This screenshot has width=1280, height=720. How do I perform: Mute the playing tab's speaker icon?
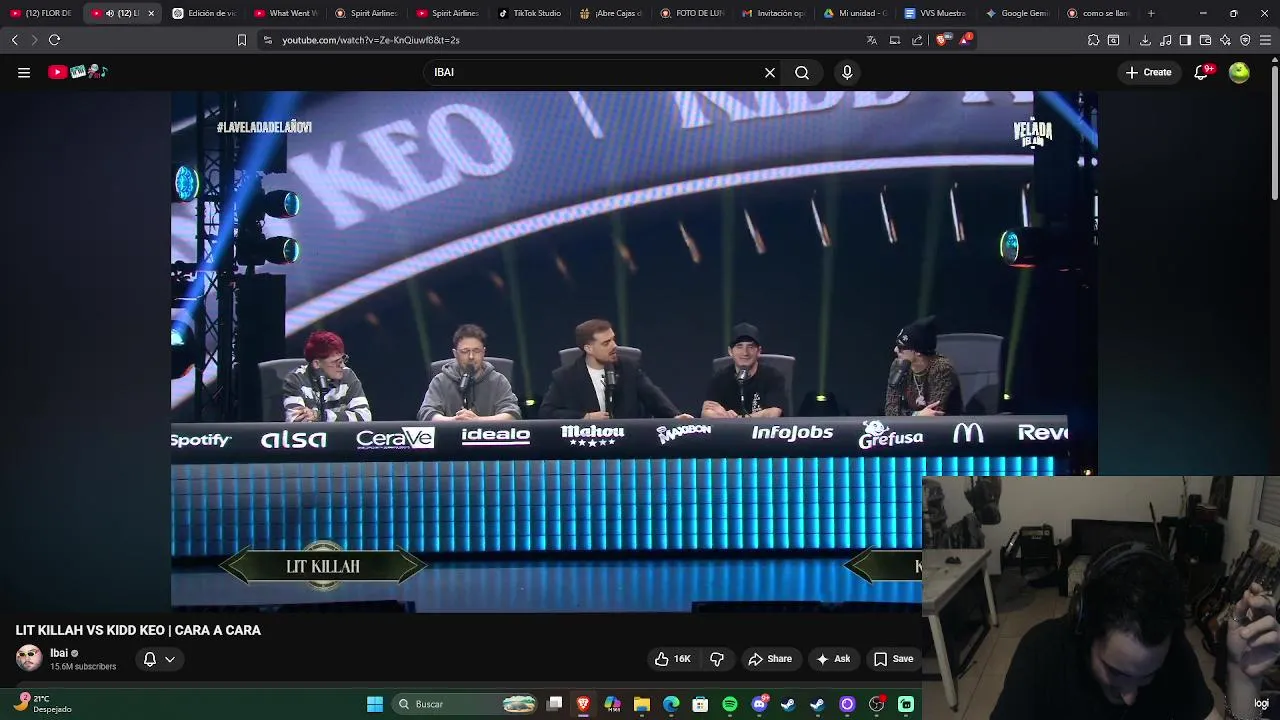click(109, 13)
